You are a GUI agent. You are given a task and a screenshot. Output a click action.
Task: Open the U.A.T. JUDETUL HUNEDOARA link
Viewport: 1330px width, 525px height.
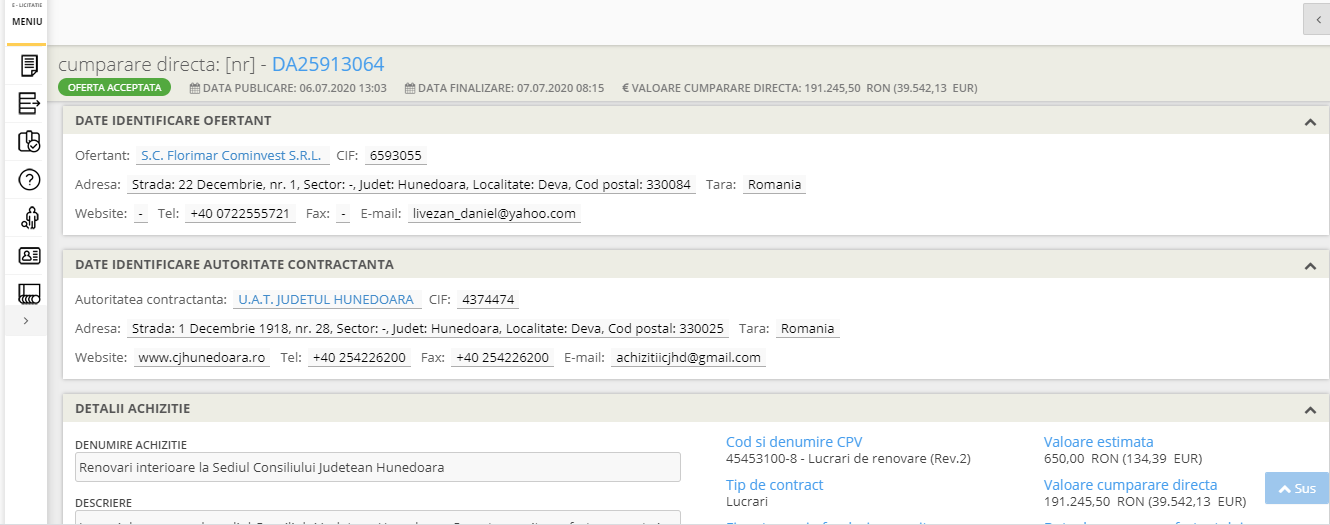[326, 299]
